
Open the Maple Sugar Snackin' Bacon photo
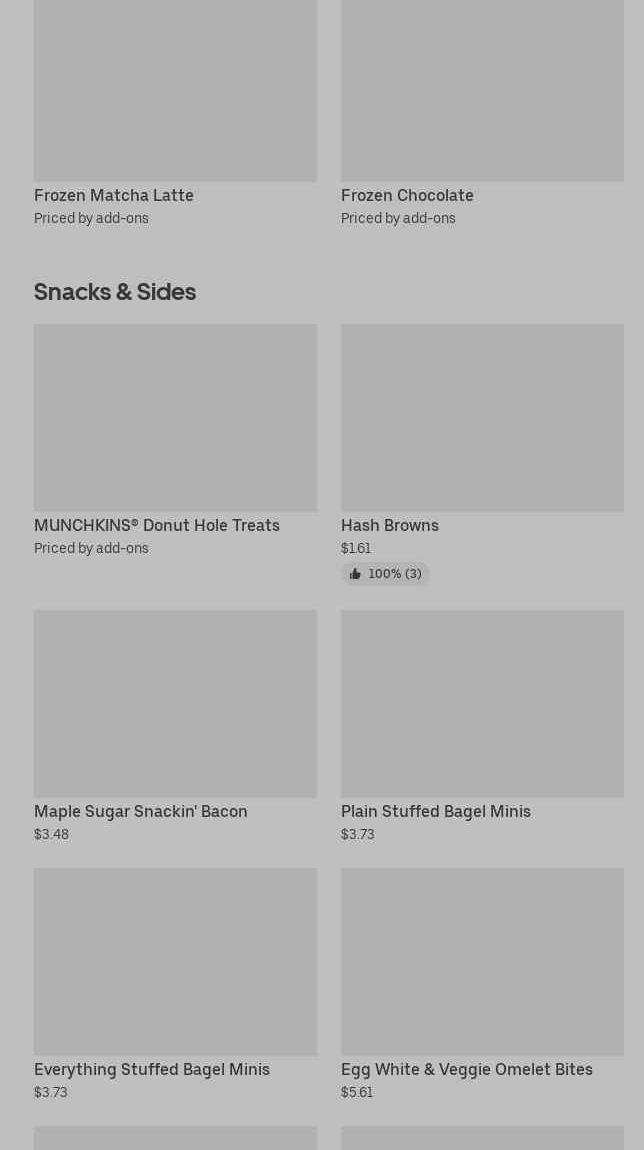[175, 703]
